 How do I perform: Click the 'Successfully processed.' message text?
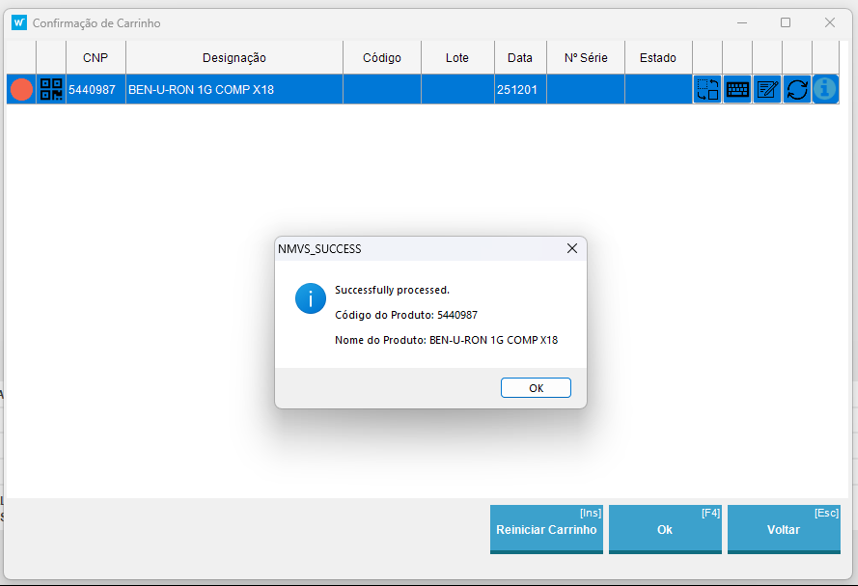[x=392, y=290]
